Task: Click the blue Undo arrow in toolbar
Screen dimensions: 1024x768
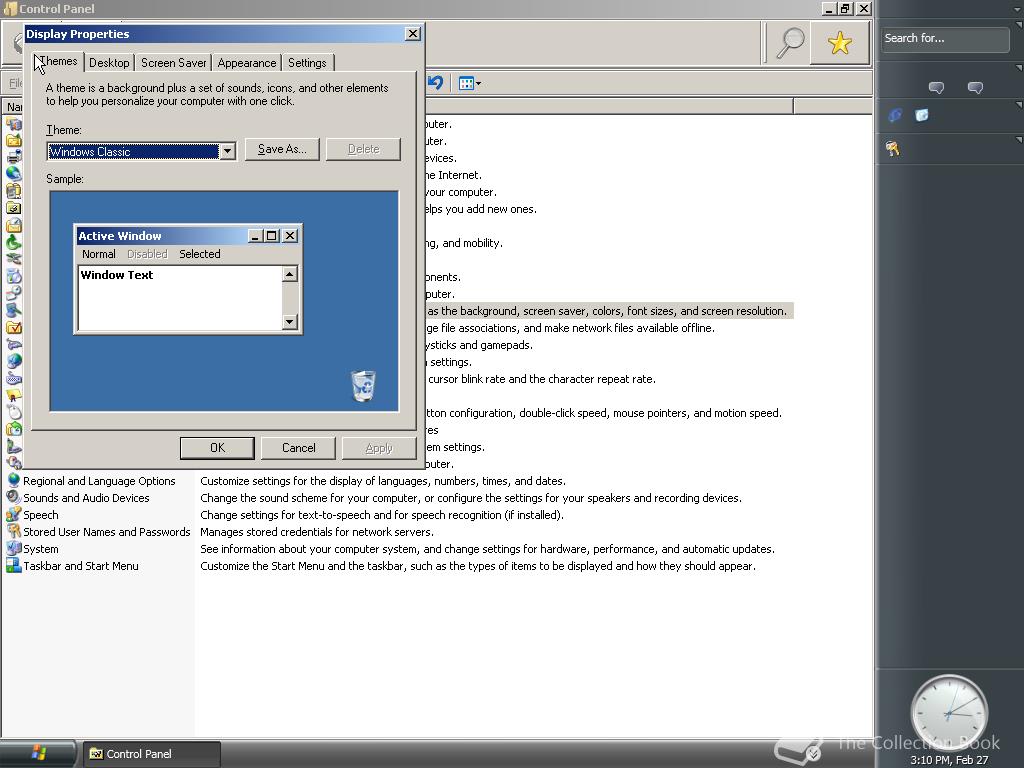Action: coord(436,83)
